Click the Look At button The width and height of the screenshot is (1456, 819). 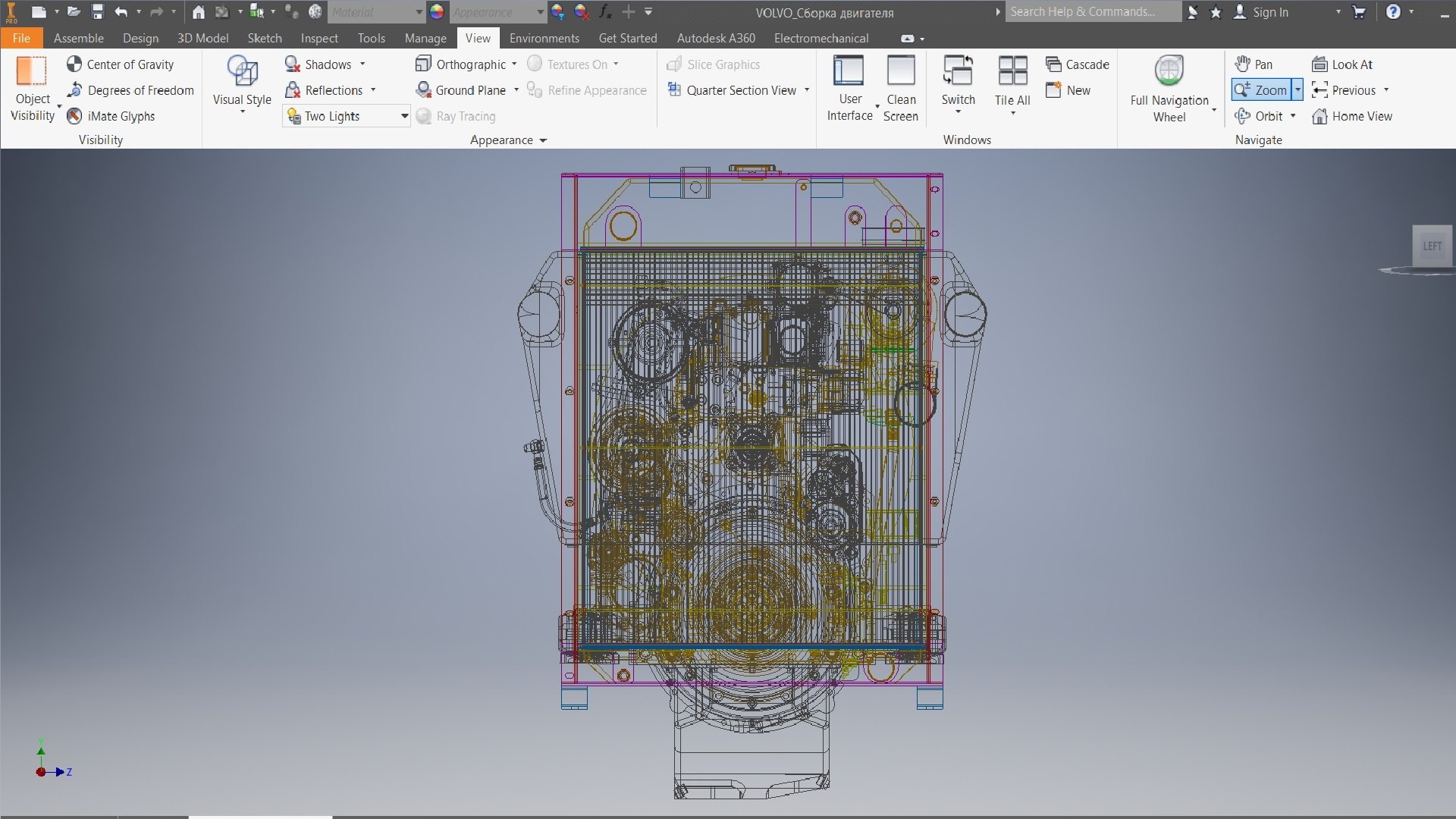[x=1343, y=64]
